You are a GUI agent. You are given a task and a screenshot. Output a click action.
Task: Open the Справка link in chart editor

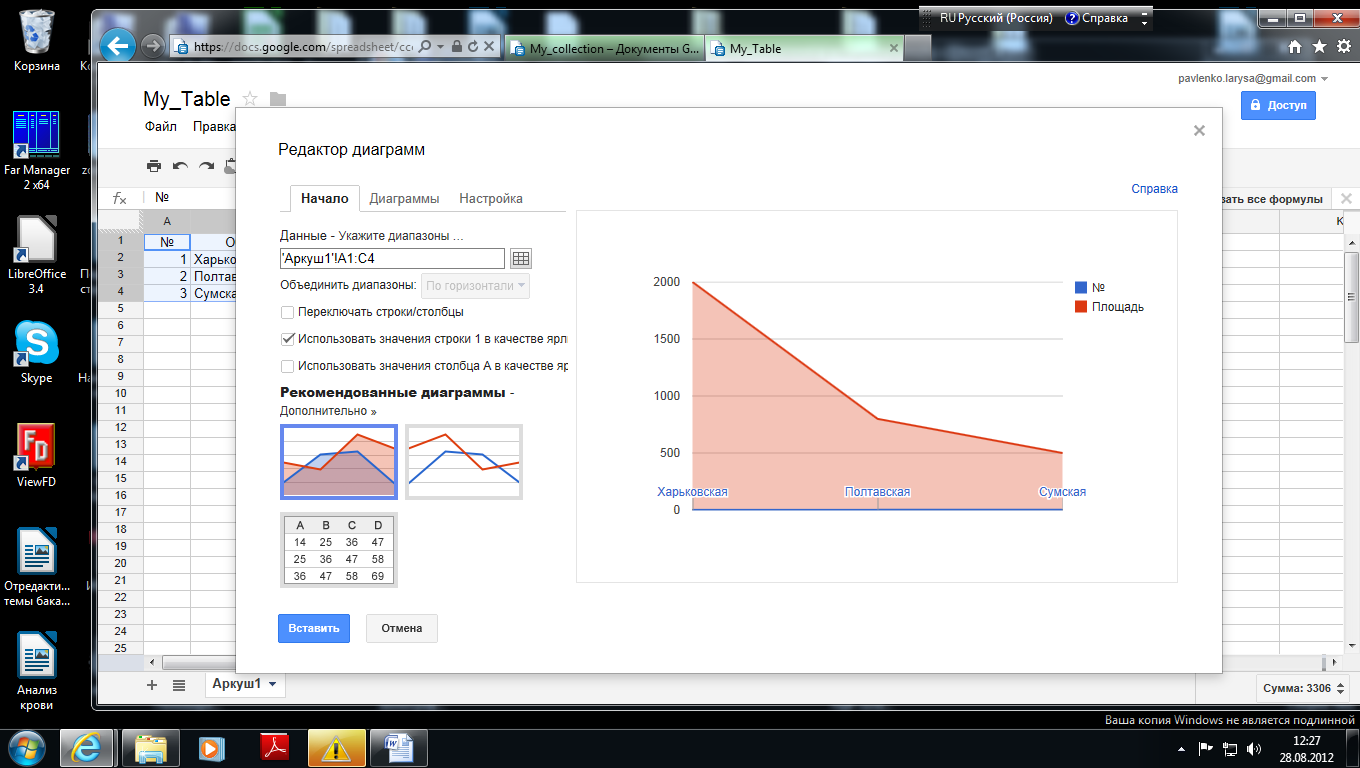[x=1154, y=189]
